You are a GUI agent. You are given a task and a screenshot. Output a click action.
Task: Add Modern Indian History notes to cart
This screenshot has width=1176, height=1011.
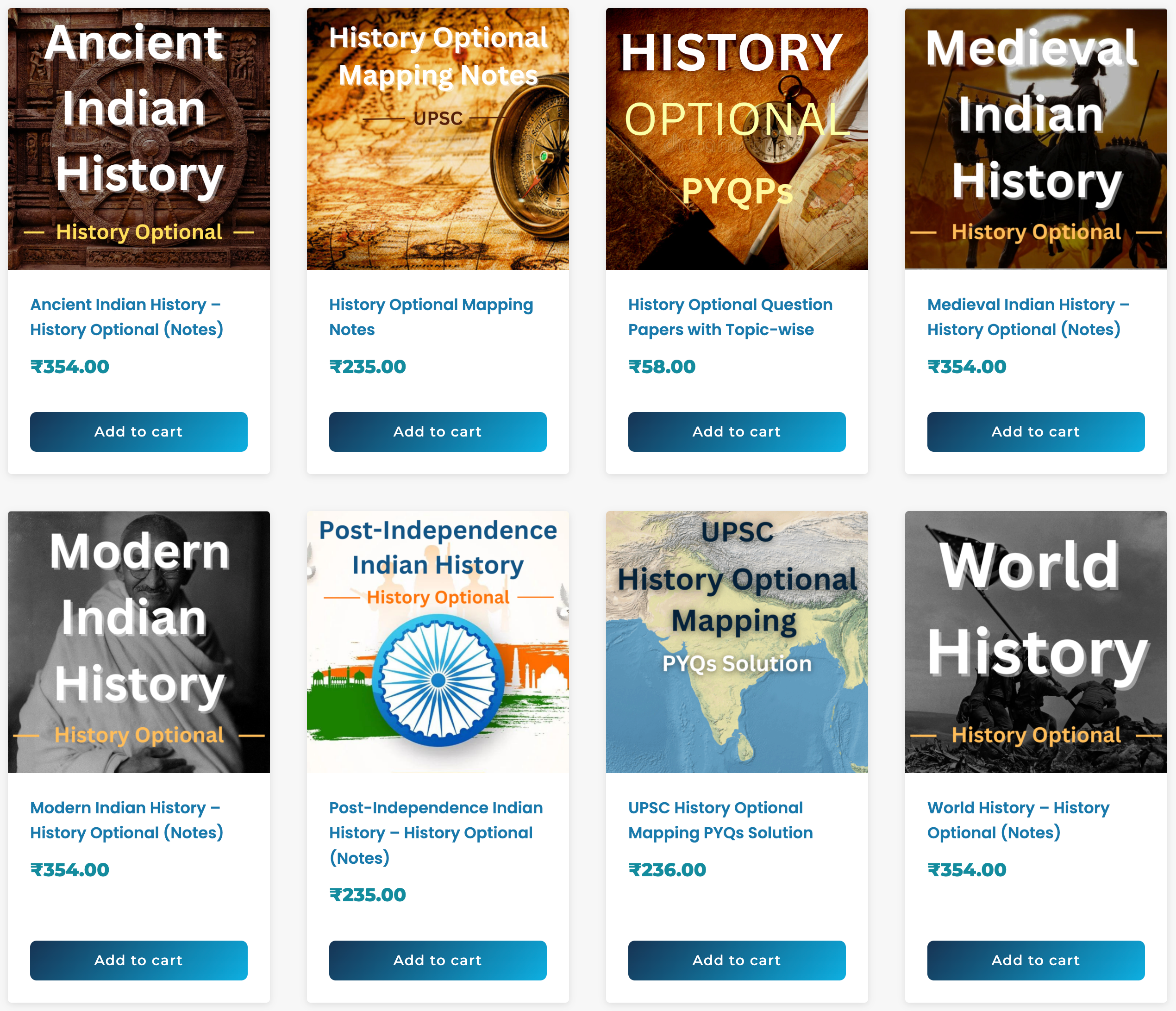pos(138,961)
